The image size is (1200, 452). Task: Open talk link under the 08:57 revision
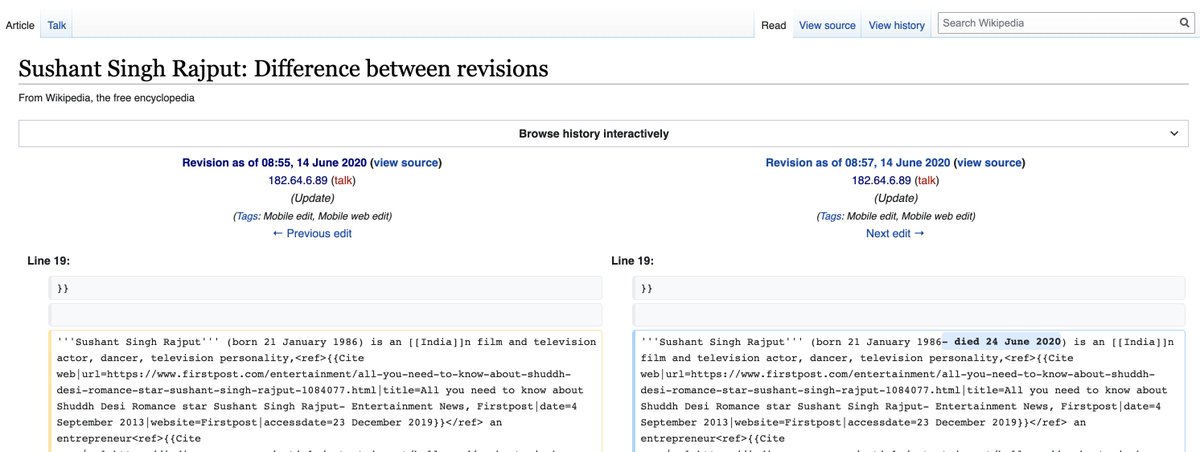(x=927, y=180)
